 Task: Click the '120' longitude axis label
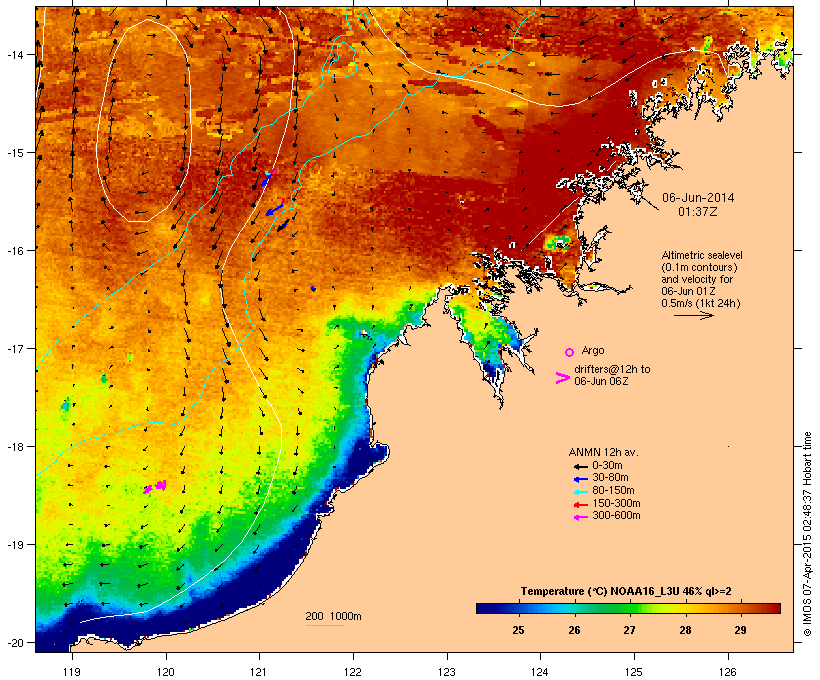click(x=166, y=672)
